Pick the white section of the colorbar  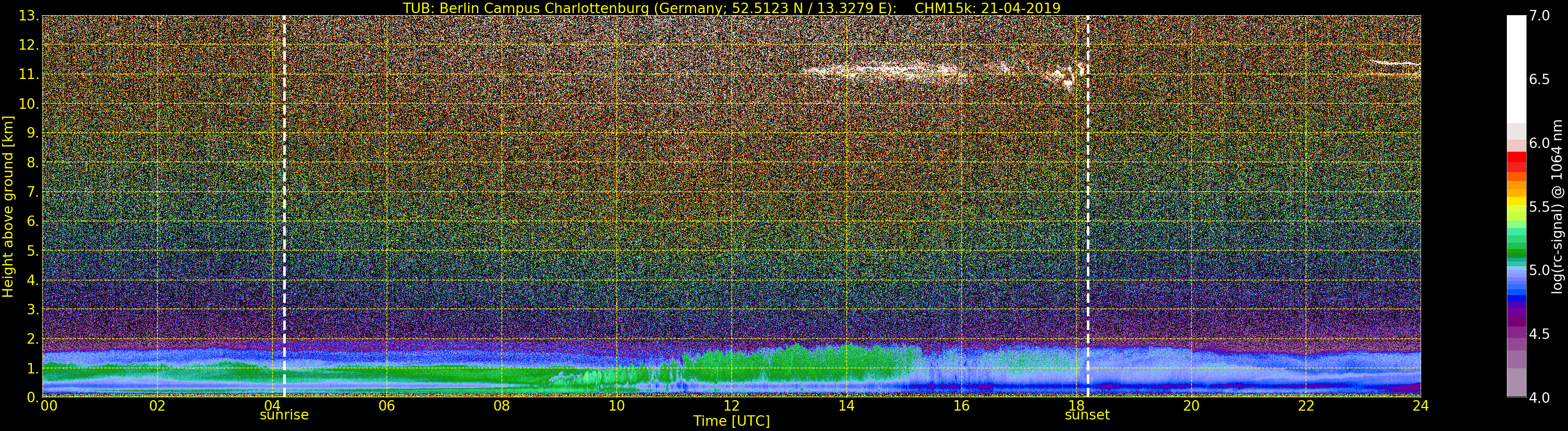tap(1516, 69)
